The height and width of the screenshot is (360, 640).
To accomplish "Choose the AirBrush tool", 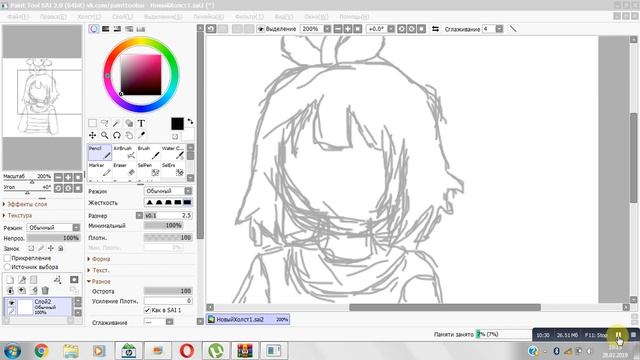I will [124, 152].
